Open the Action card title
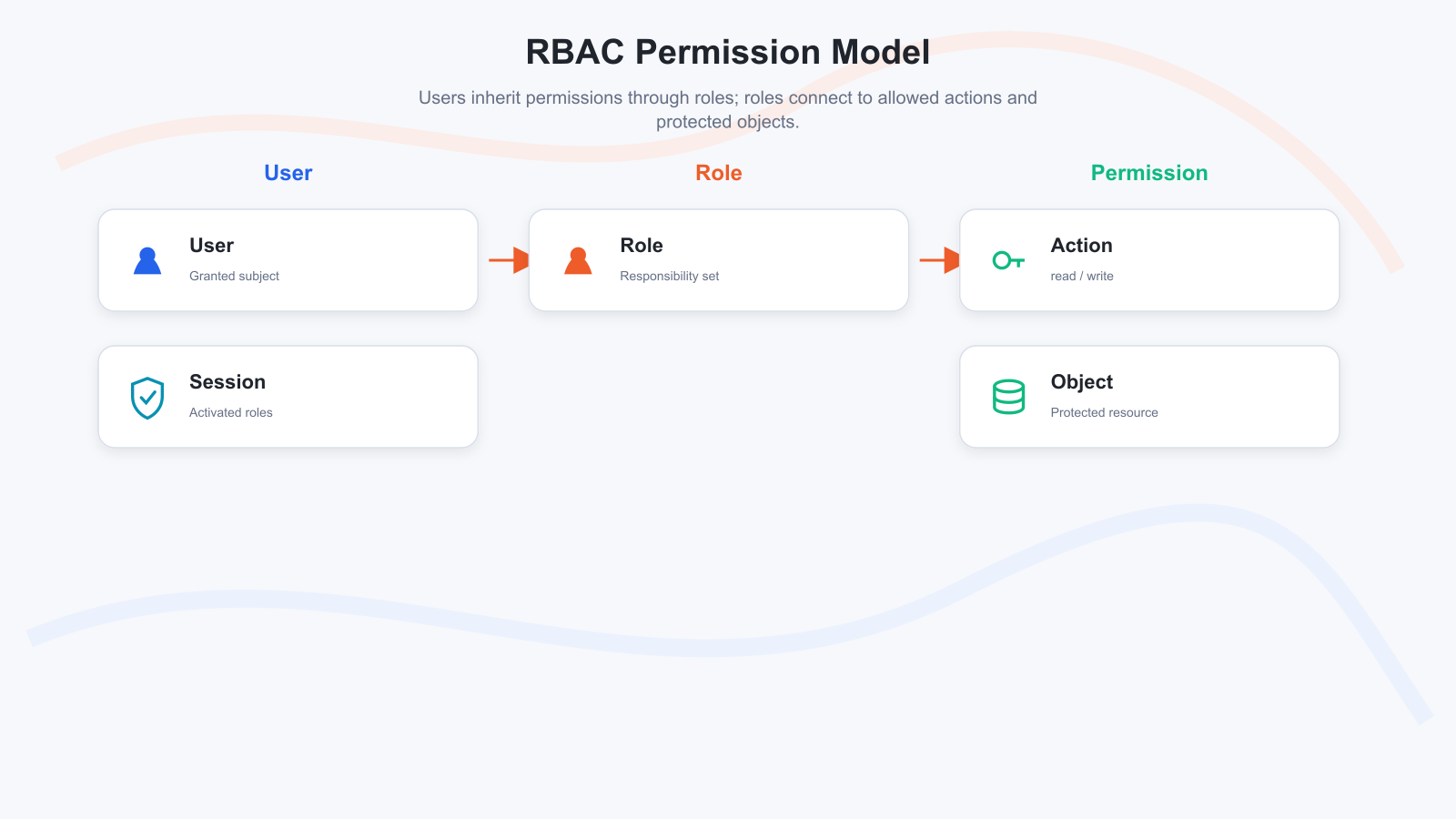The image size is (1456, 819). pos(1082,246)
